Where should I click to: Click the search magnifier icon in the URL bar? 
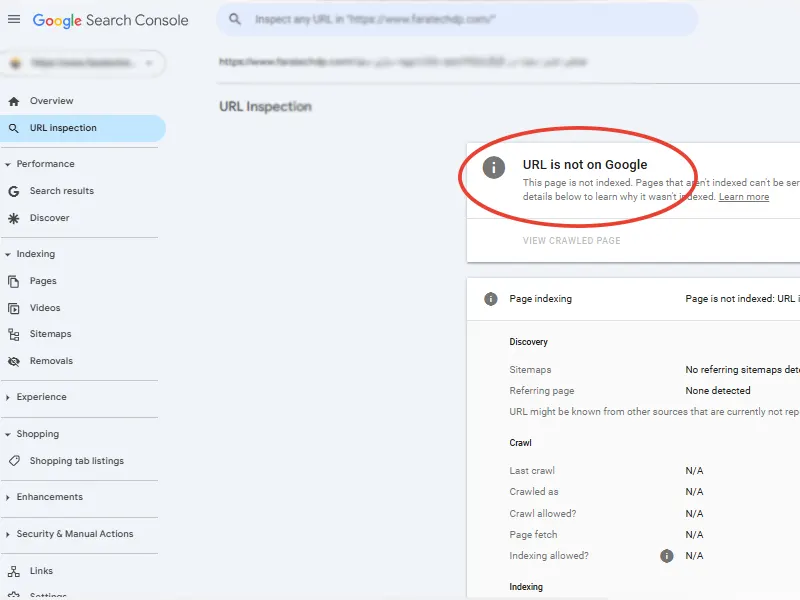tap(235, 19)
